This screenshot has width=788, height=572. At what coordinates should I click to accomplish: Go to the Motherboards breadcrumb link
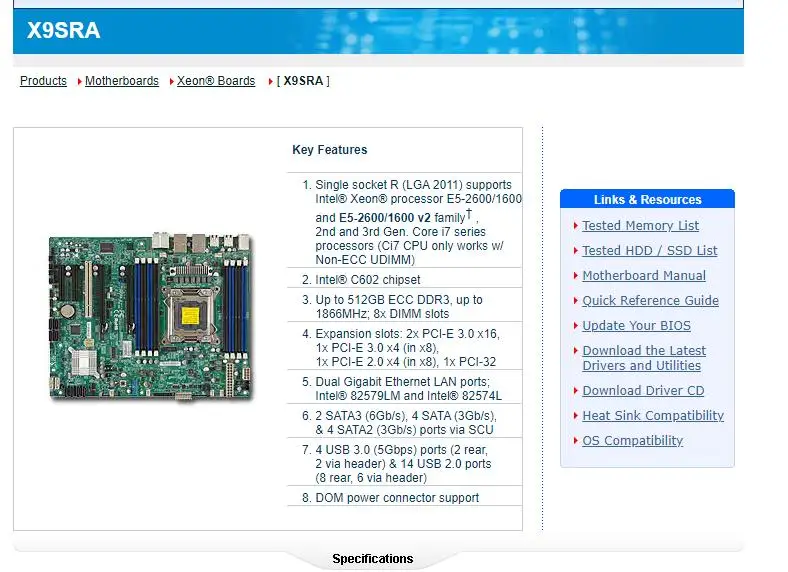122,81
